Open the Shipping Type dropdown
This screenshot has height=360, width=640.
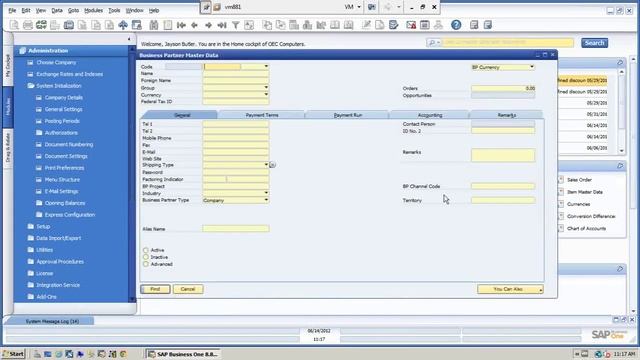pyautogui.click(x=266, y=165)
